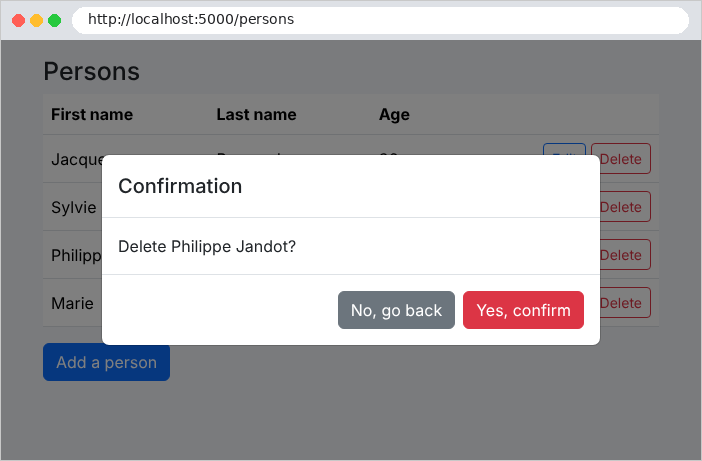Click the Age column header

[x=394, y=115]
